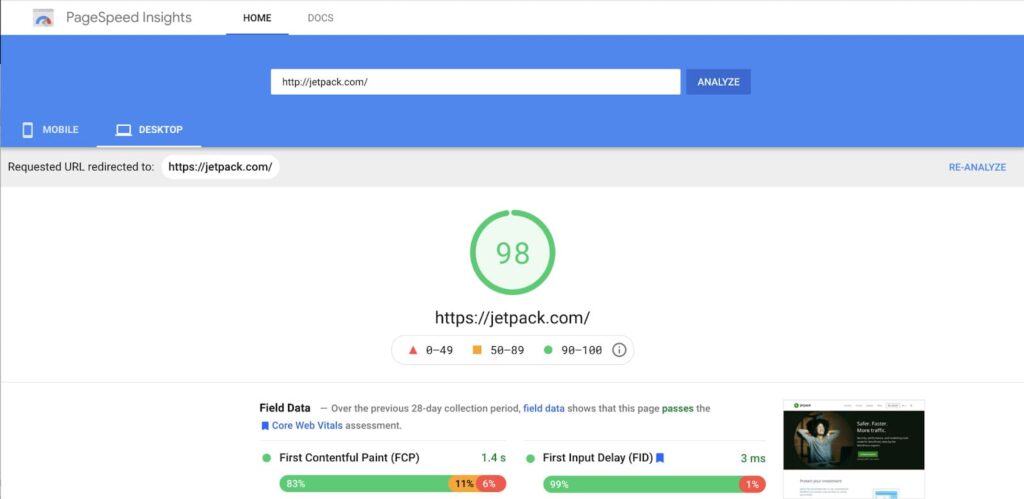Click the Field Data heading
Image resolution: width=1024 pixels, height=499 pixels.
pyautogui.click(x=285, y=408)
